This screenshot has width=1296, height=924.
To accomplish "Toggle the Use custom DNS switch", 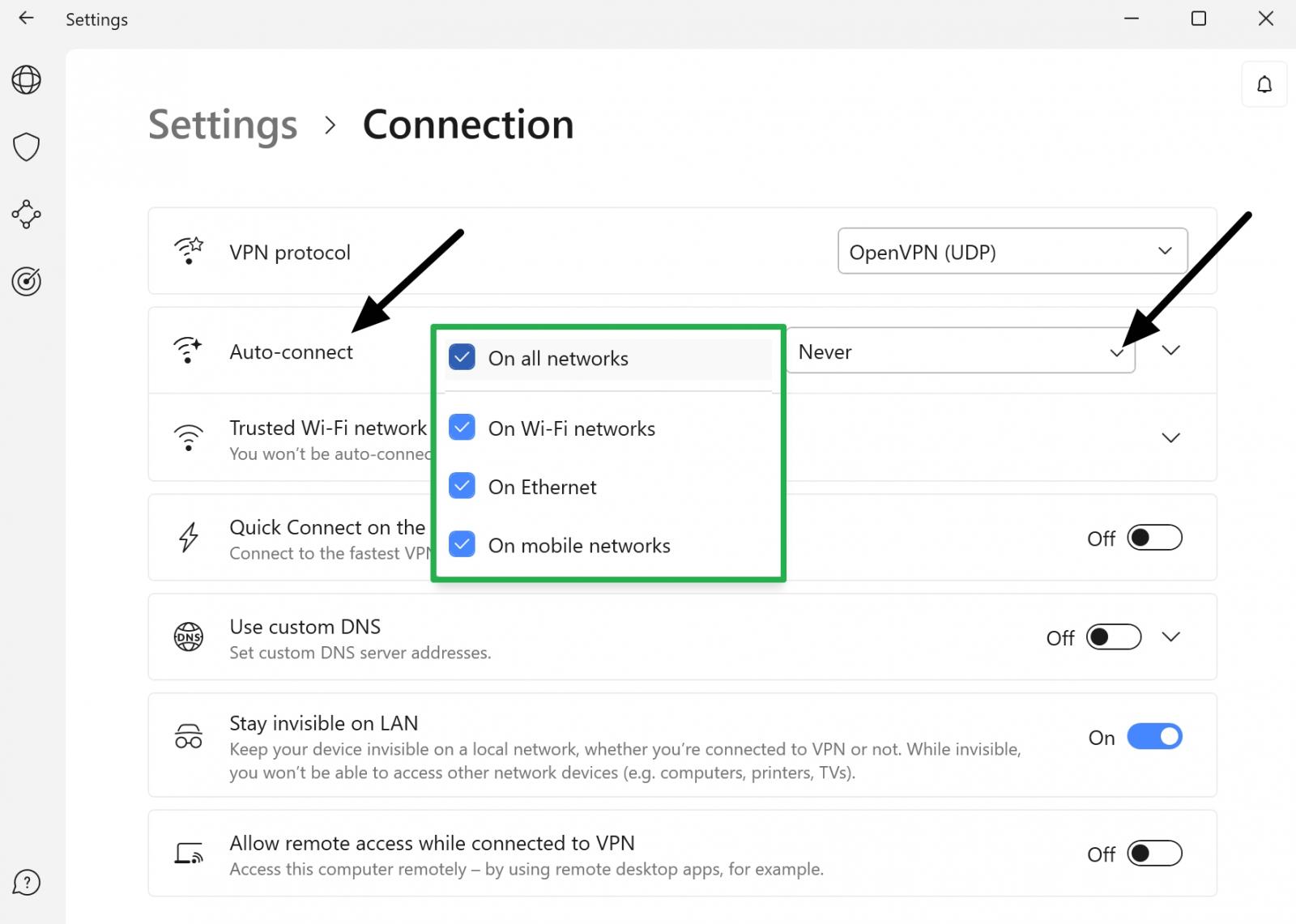I will click(1113, 637).
